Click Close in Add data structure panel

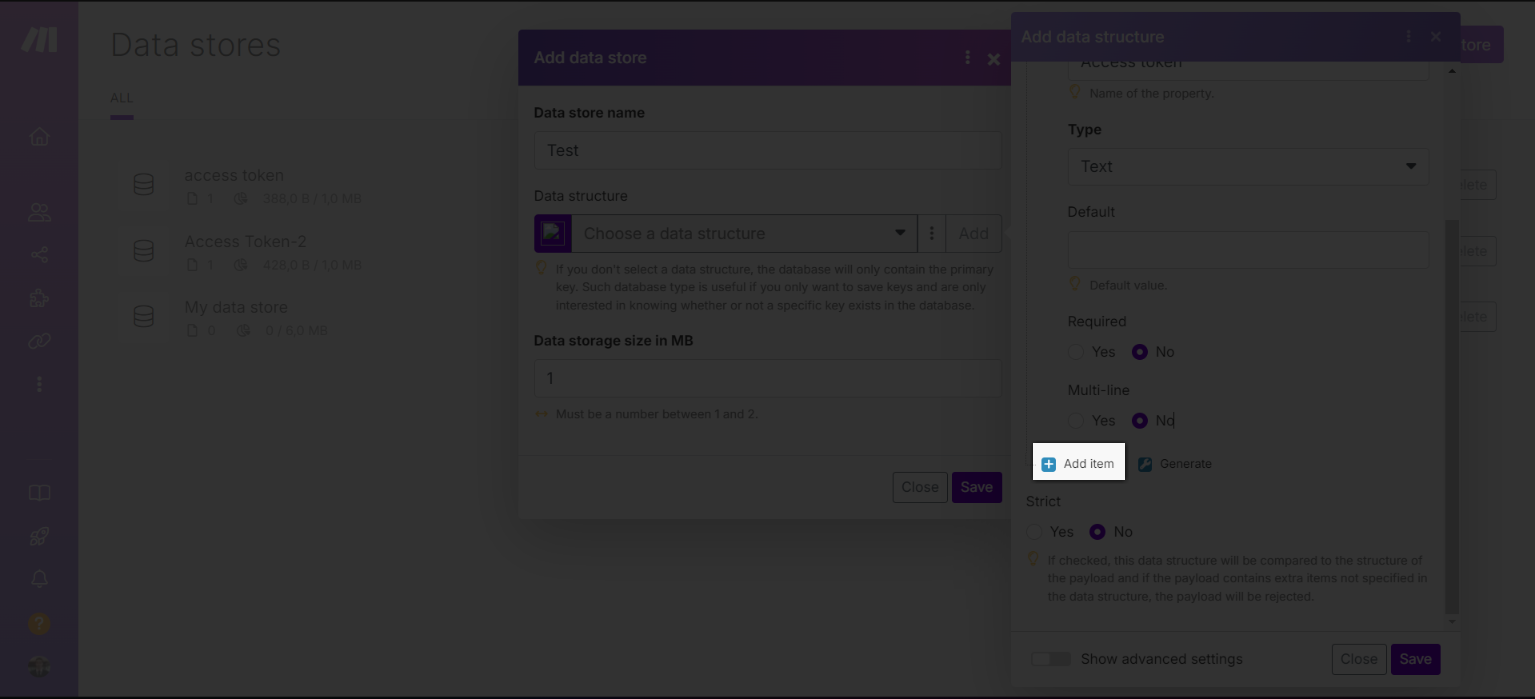[1359, 659]
